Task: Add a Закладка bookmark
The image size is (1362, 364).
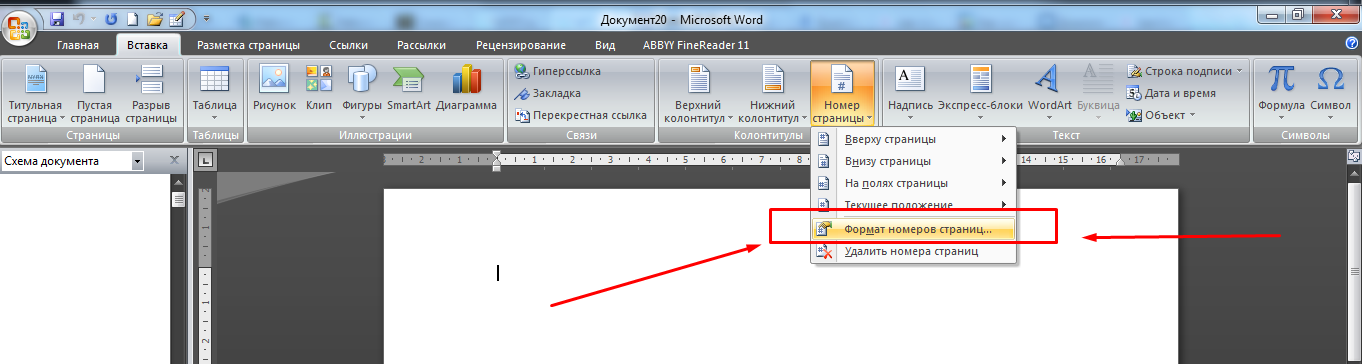Action: (x=549, y=93)
